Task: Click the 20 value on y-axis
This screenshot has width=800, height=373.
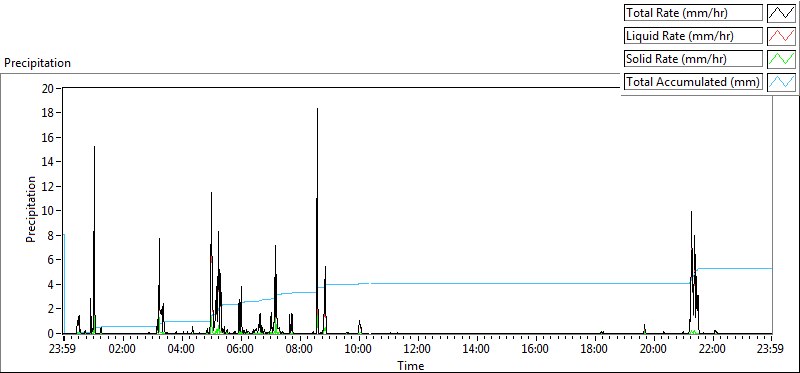Action: point(48,88)
